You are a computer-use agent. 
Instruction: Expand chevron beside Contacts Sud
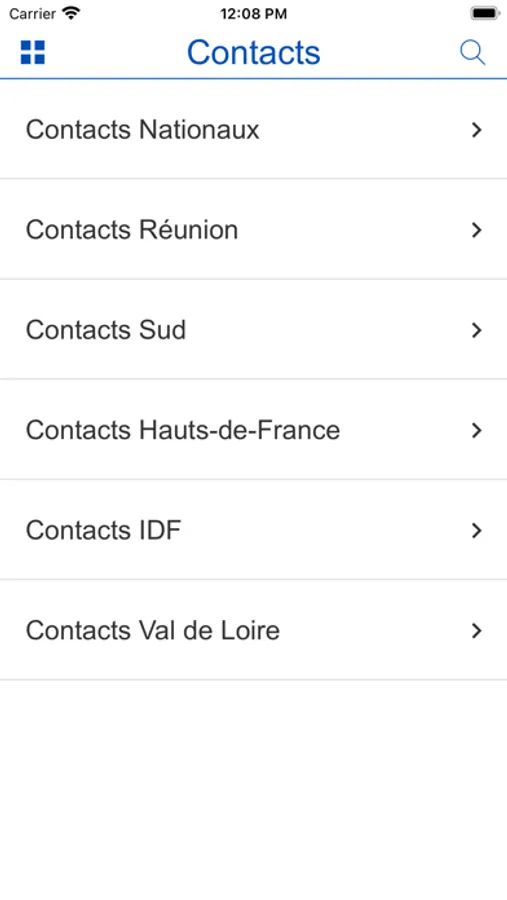tap(476, 330)
